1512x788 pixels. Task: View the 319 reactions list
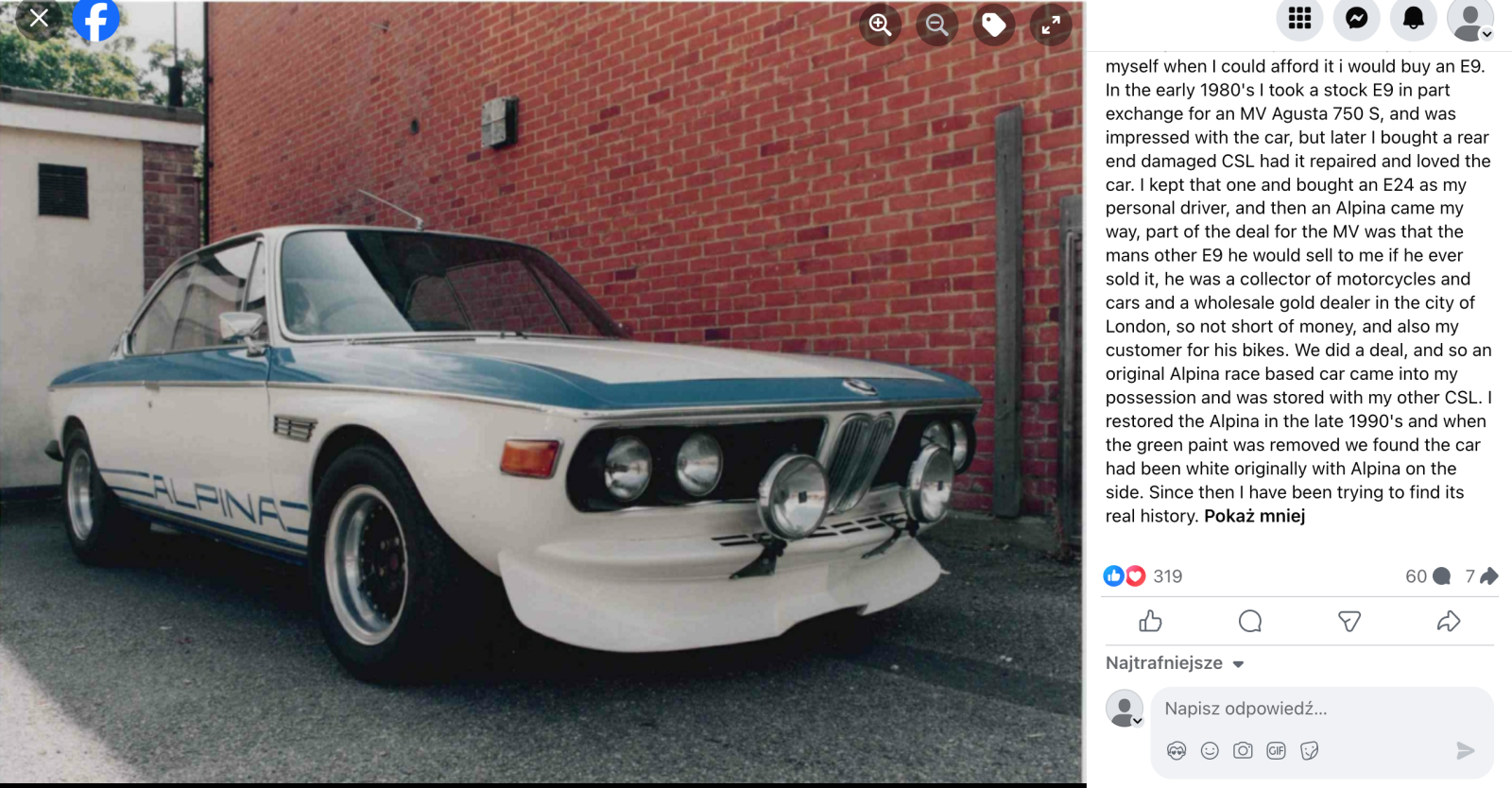(1143, 576)
